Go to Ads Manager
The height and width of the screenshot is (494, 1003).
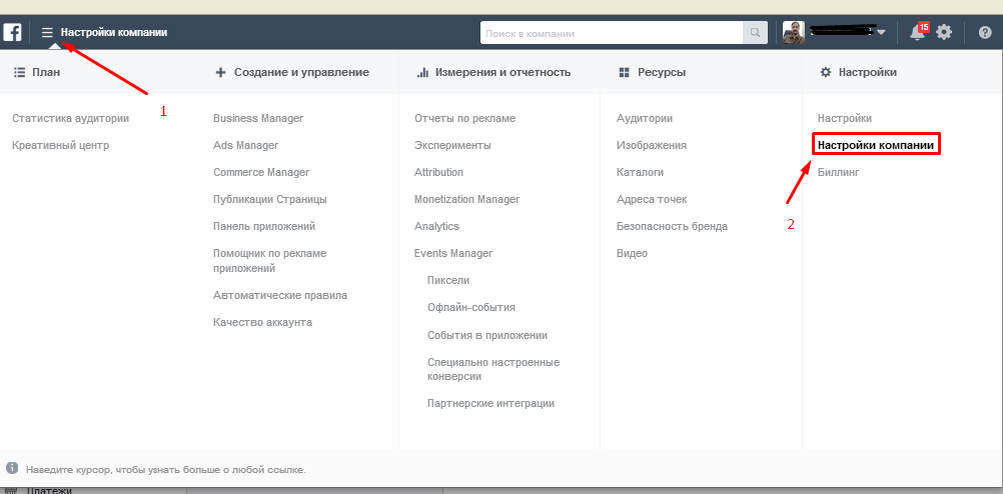[x=246, y=145]
